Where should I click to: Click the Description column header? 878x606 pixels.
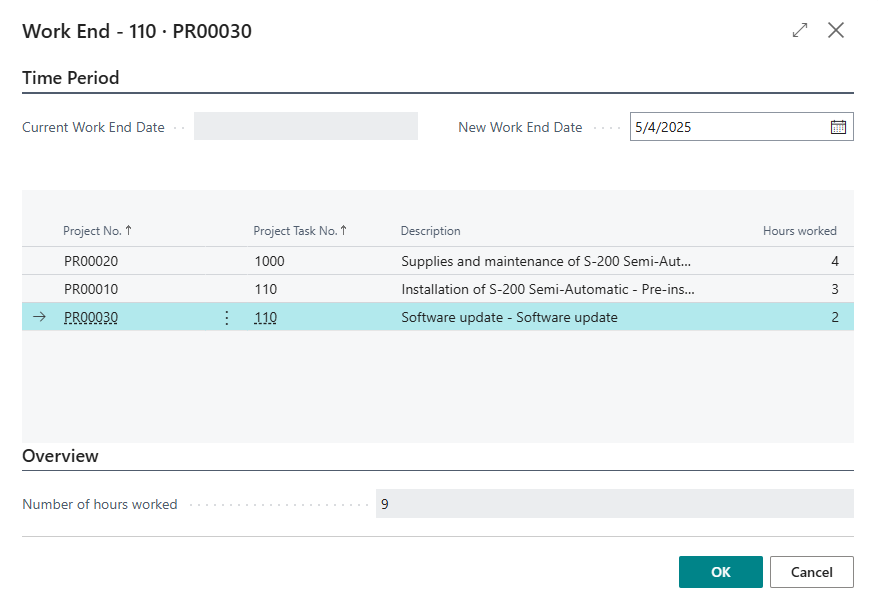430,231
